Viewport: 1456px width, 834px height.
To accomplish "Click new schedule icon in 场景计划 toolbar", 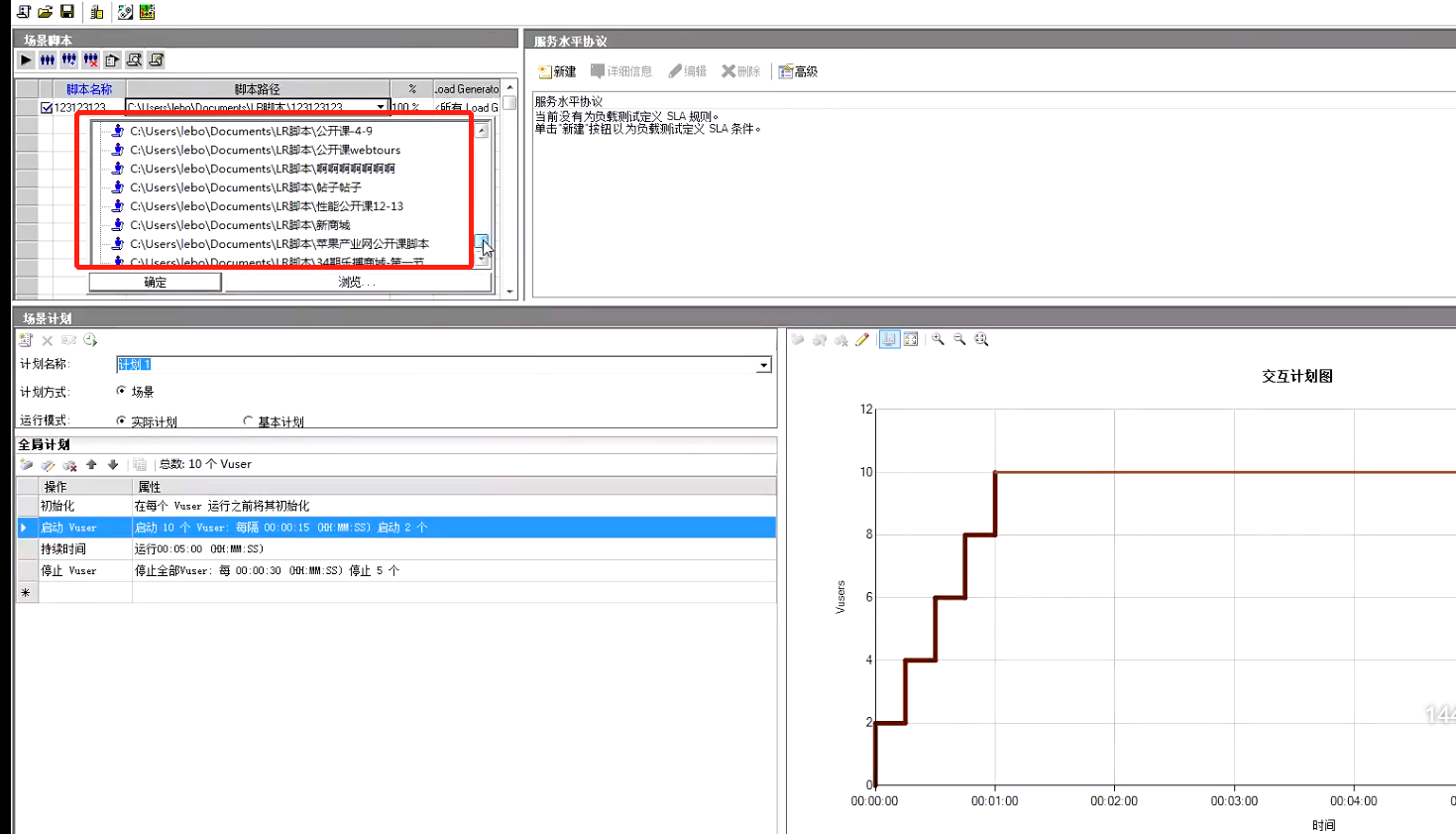I will tap(26, 340).
